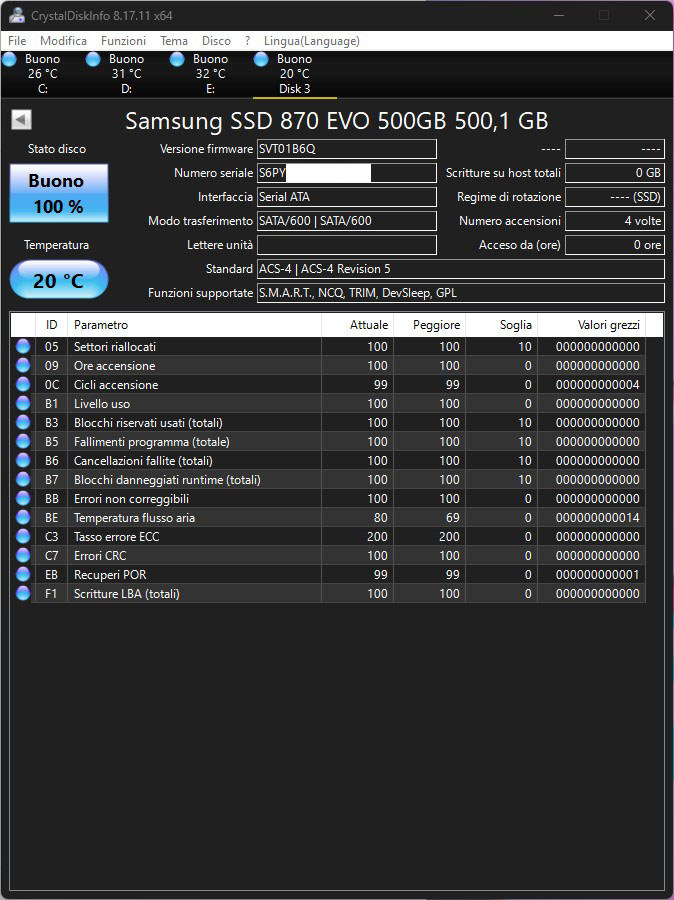The width and height of the screenshot is (674, 900).
Task: Click the Samsung SSD 870 EVO title
Action: (336, 121)
